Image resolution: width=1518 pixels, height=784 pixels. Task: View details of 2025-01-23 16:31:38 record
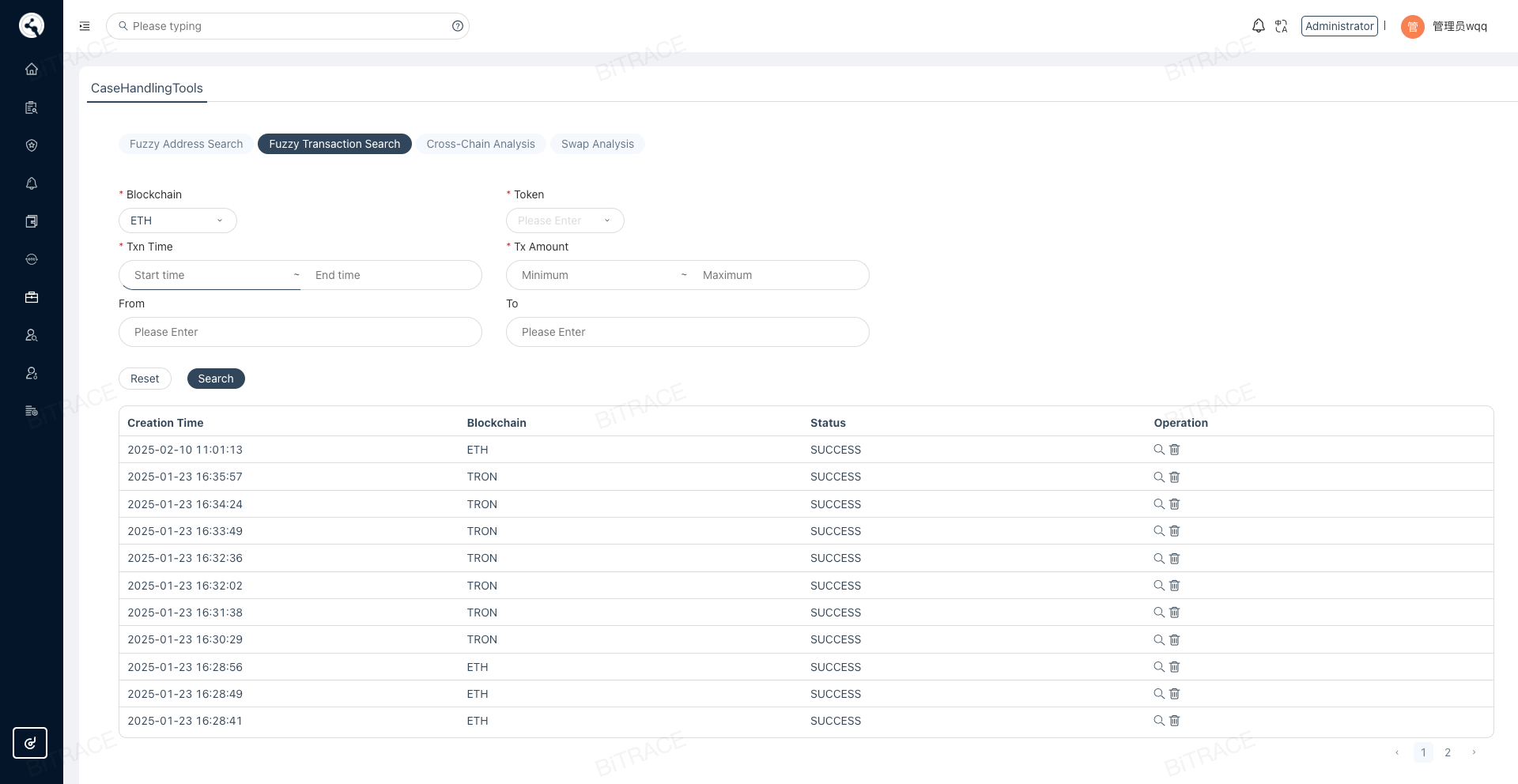pyautogui.click(x=1159, y=612)
